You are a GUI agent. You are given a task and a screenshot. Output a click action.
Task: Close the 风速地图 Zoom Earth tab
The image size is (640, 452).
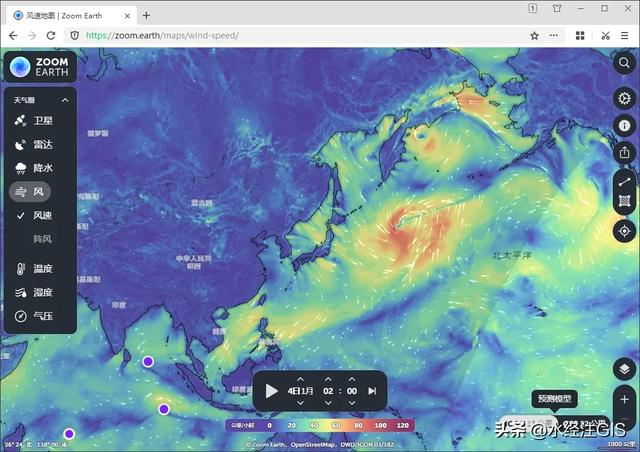127,16
